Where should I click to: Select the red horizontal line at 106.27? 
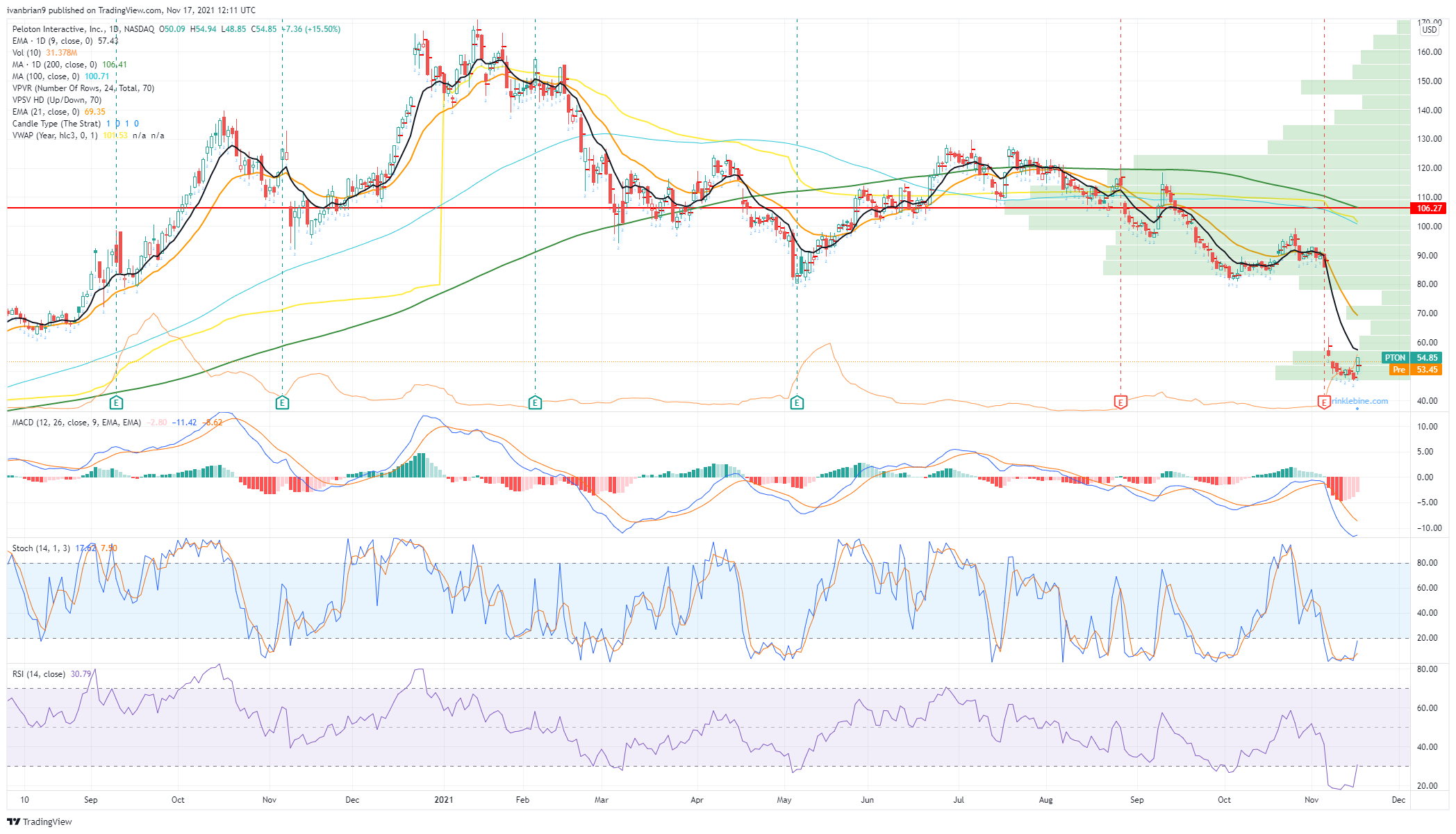pos(709,208)
